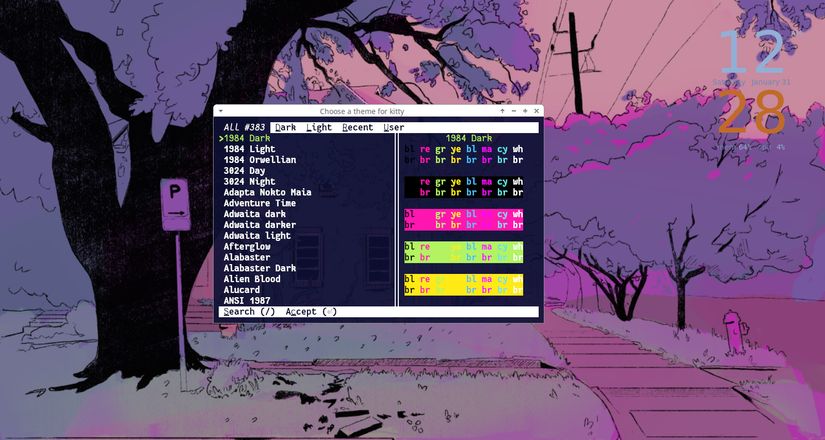
Task: Select the 3024 Night theme
Action: pyautogui.click(x=249, y=181)
